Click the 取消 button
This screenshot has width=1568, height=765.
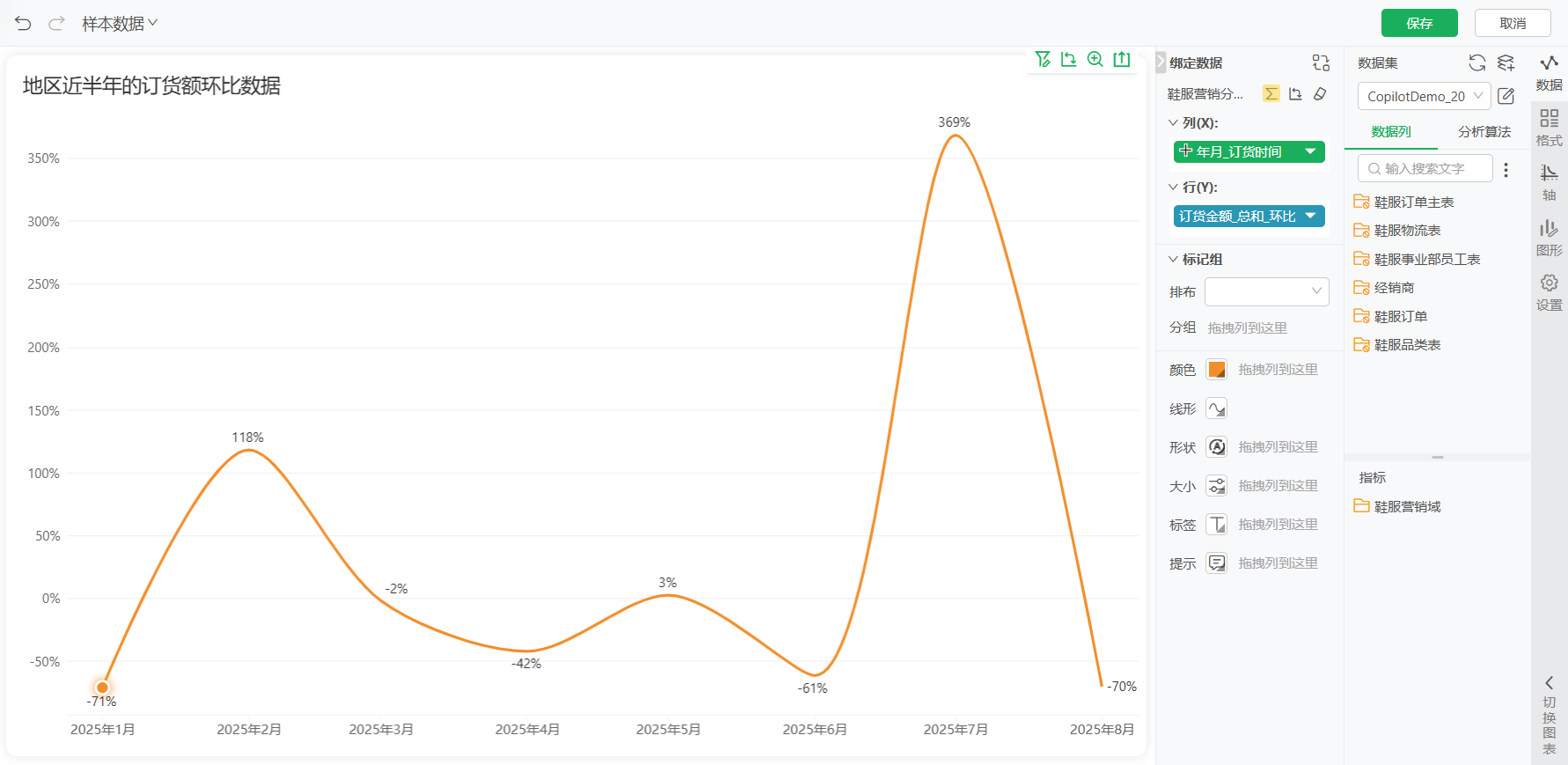[1512, 23]
